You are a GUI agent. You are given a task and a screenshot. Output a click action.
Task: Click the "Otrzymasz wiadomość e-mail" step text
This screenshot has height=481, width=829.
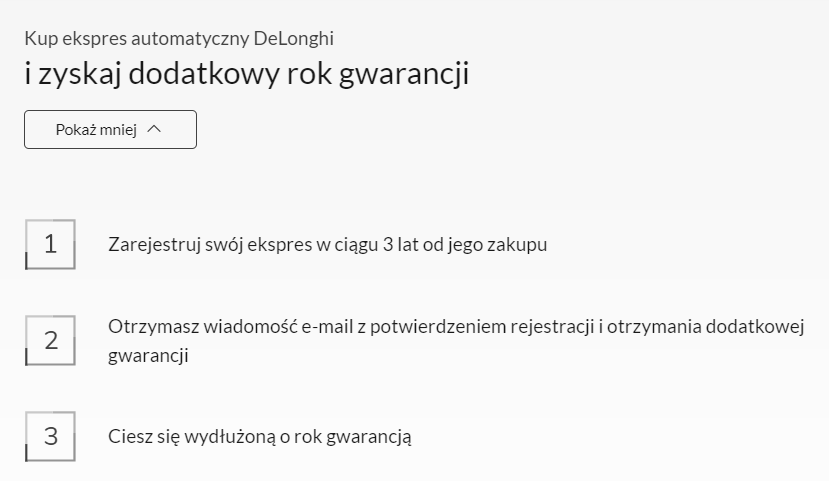tap(456, 341)
